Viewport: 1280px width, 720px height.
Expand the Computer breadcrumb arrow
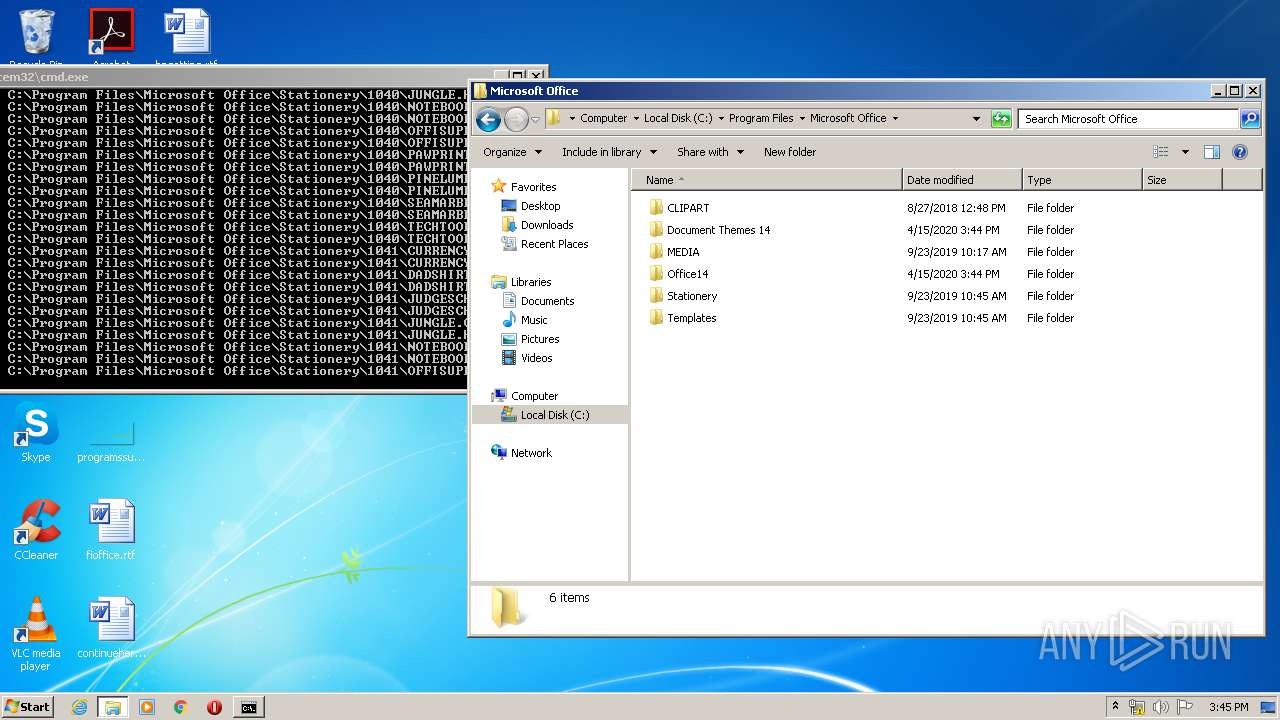click(x=636, y=118)
